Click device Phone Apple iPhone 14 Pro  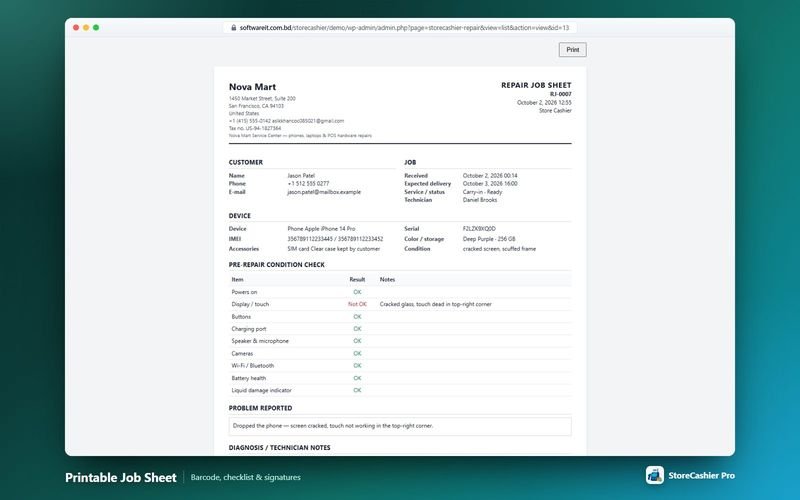click(321, 229)
